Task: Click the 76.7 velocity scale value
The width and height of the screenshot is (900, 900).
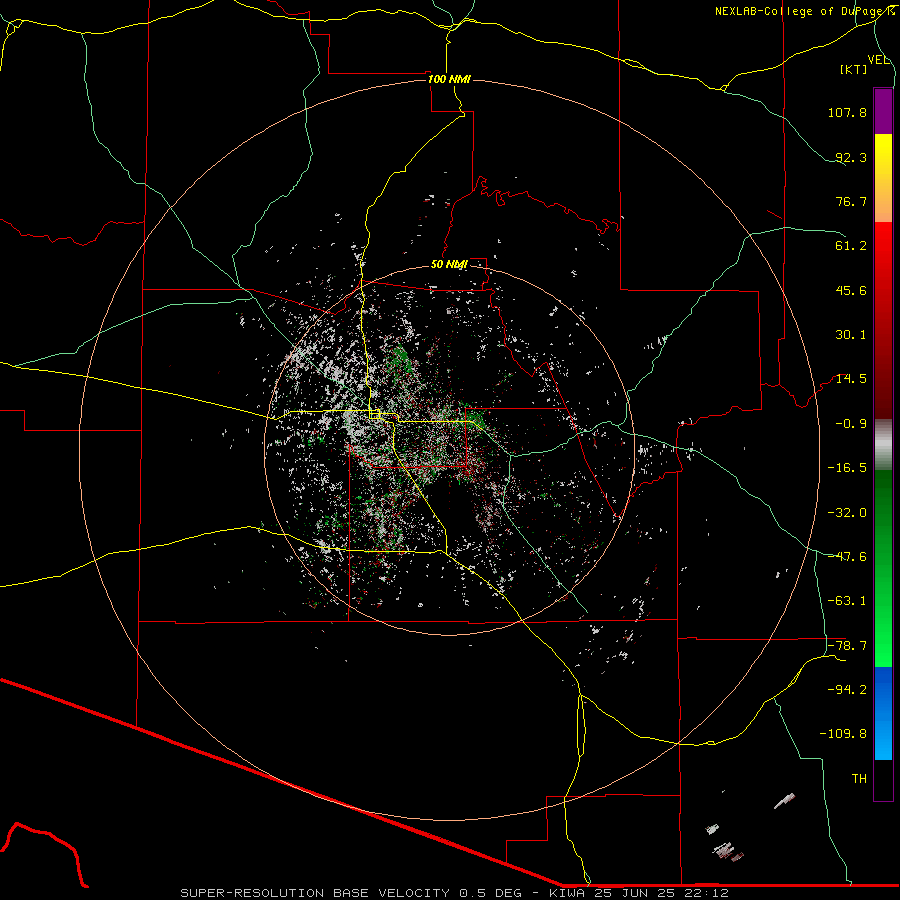Action: click(x=851, y=201)
